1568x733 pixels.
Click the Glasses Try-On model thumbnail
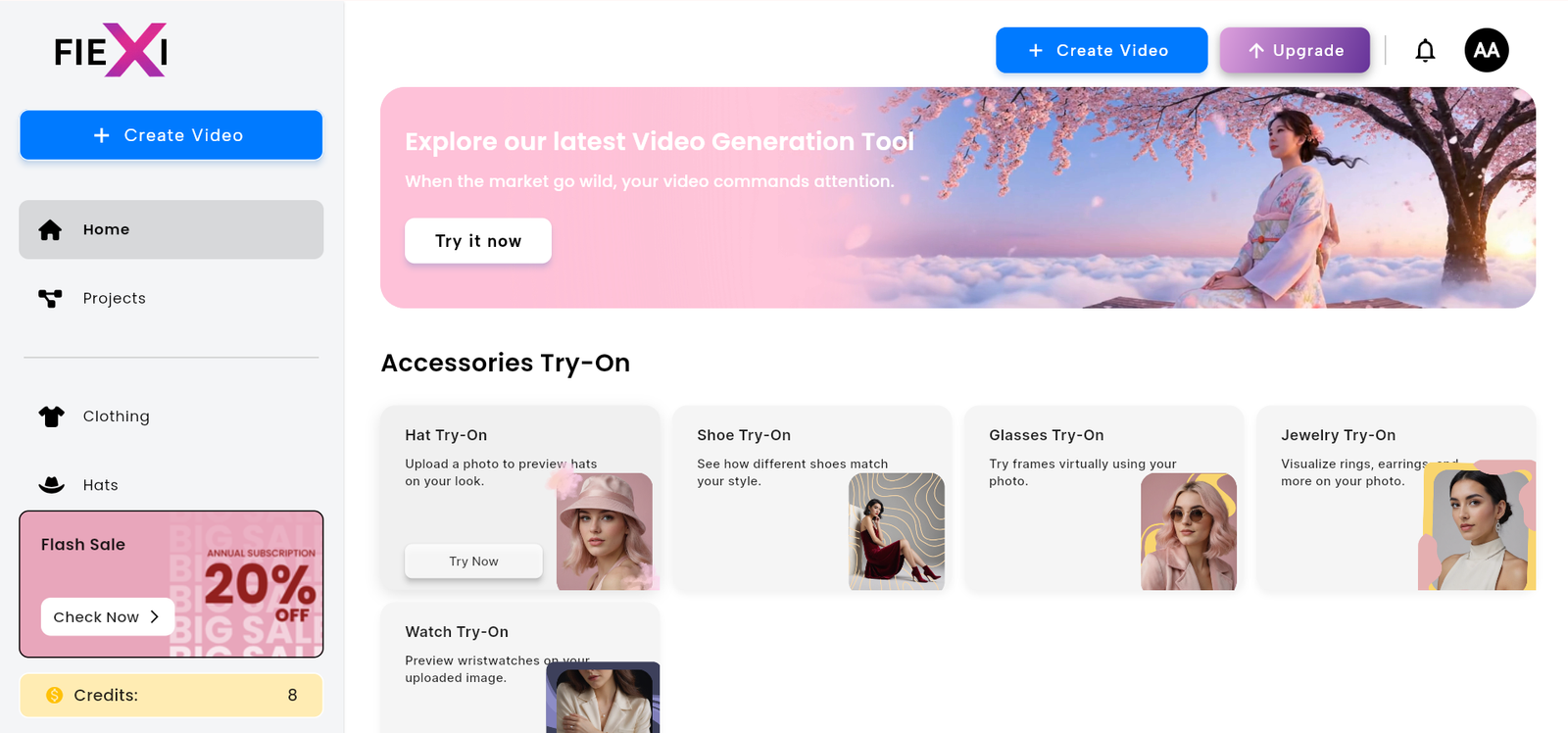tap(1188, 532)
